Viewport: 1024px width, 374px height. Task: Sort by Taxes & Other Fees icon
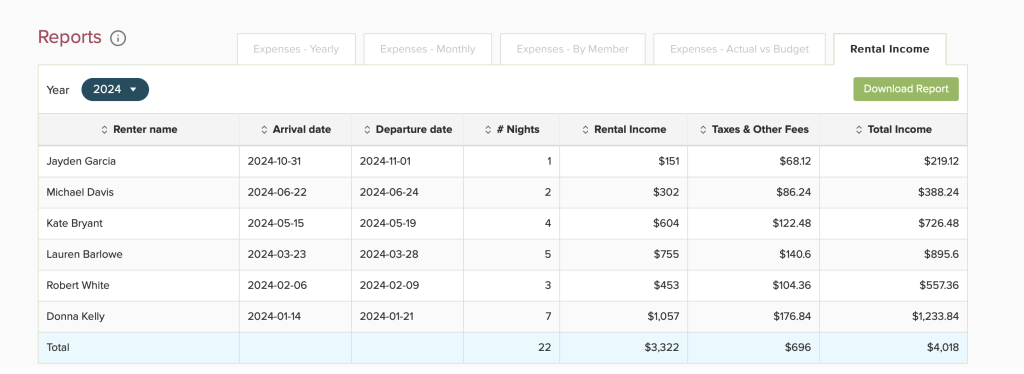[703, 130]
